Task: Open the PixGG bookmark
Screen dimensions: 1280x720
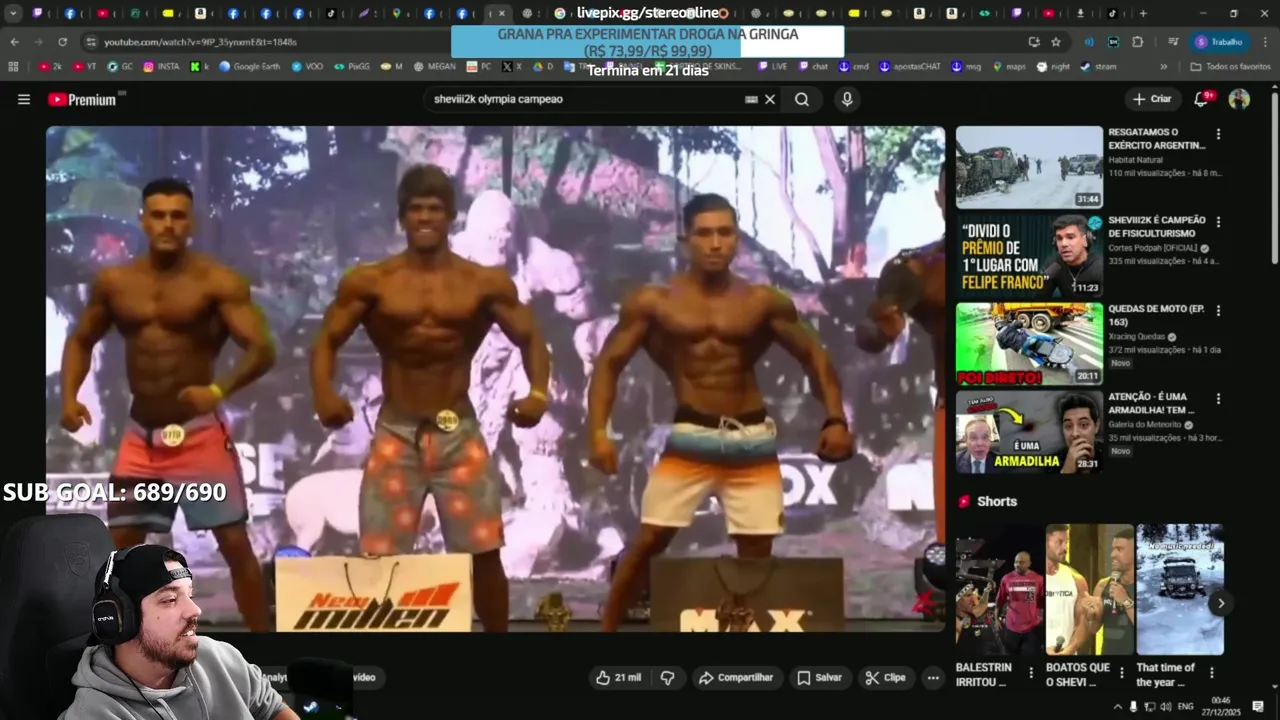Action: tap(353, 66)
